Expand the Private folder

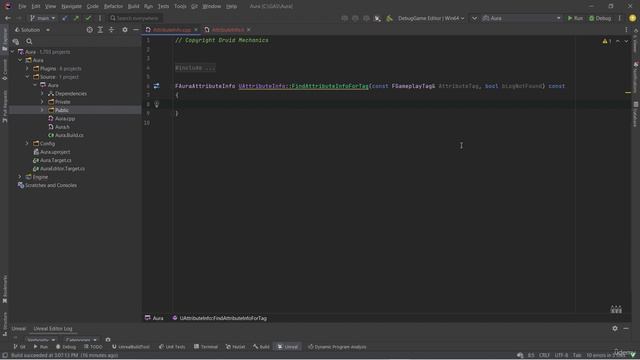click(42, 102)
